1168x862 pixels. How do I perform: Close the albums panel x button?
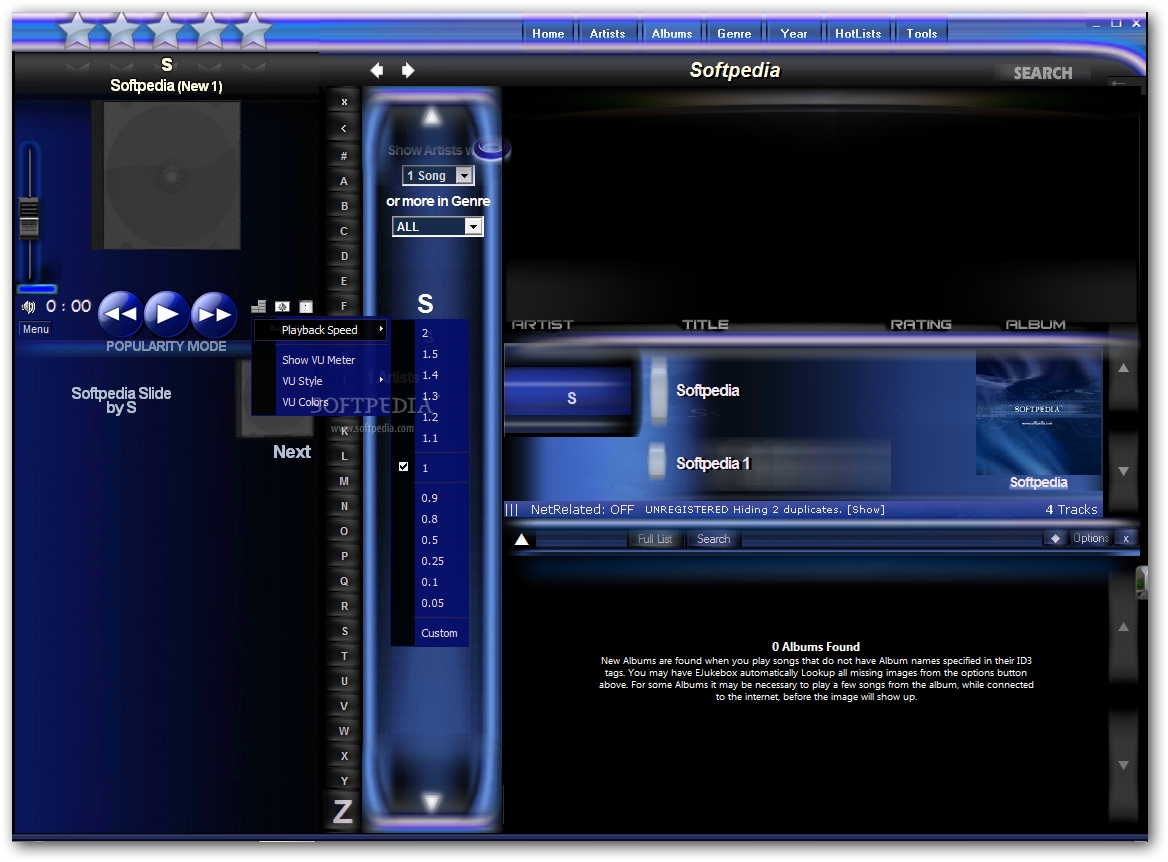click(x=1126, y=539)
